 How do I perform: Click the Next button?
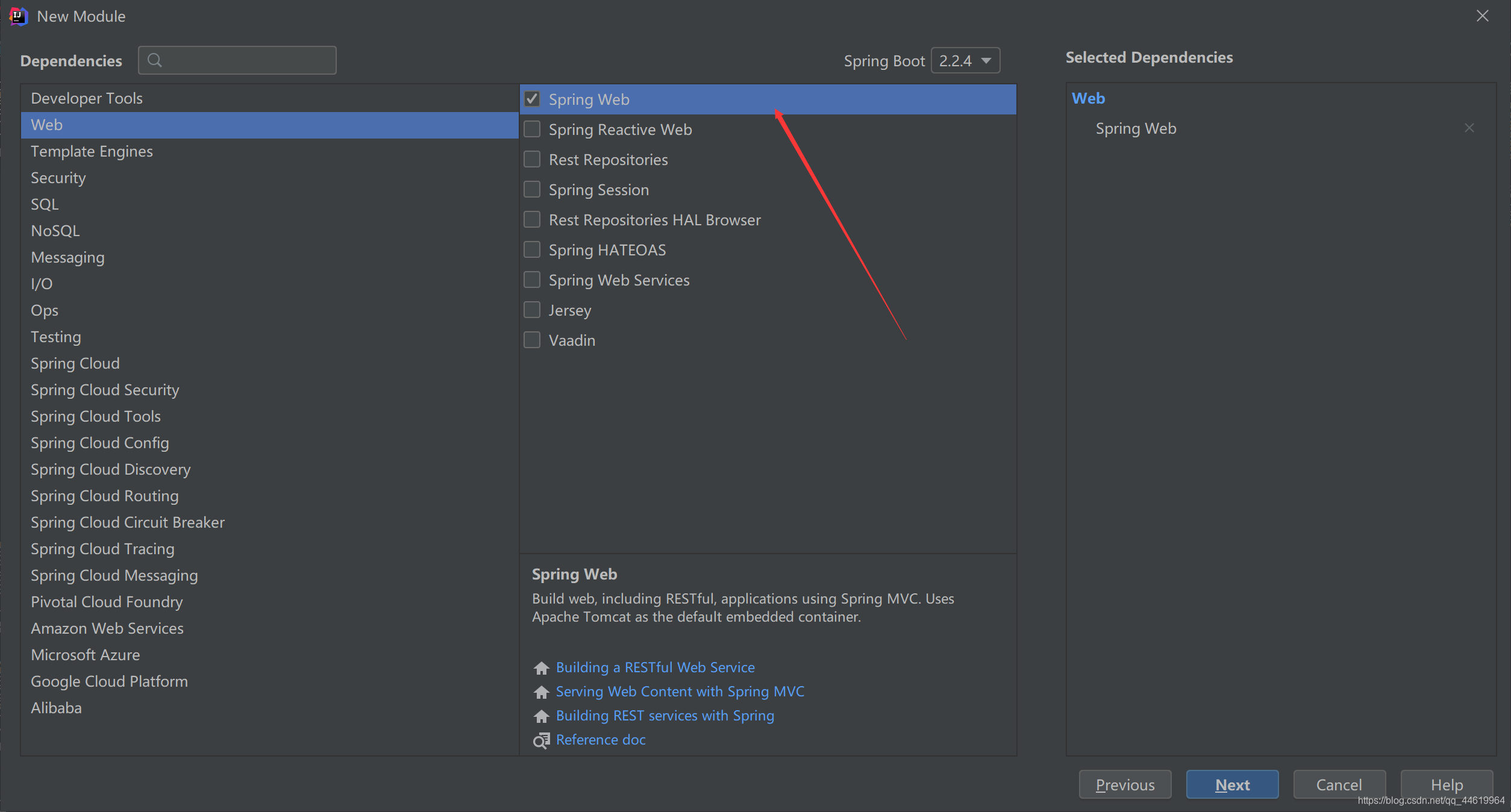[x=1232, y=784]
